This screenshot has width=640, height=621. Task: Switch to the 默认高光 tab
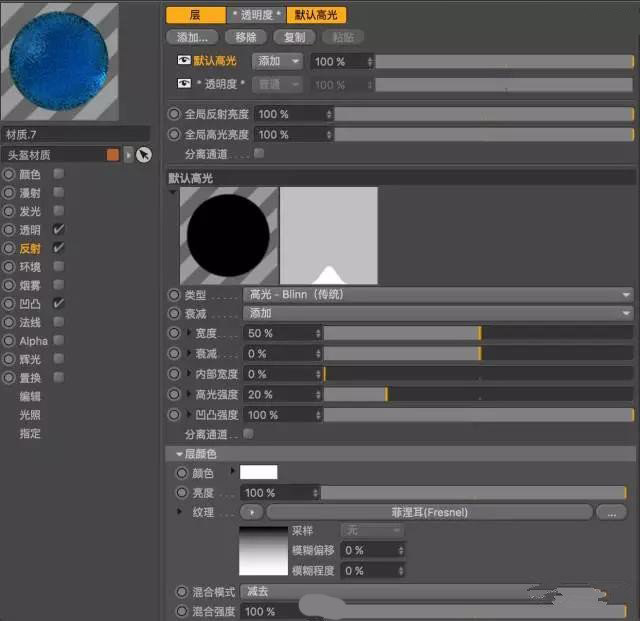(316, 15)
